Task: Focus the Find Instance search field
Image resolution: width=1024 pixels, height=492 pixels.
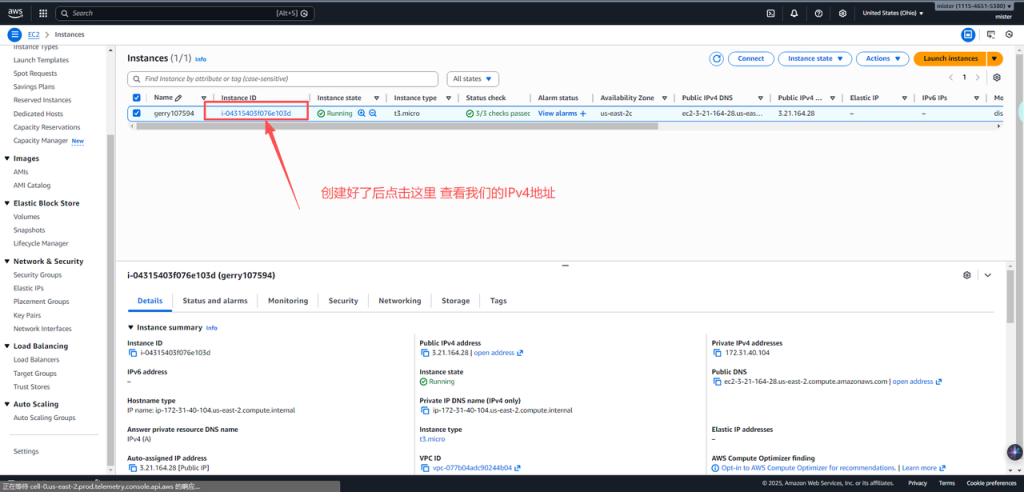Action: click(283, 78)
